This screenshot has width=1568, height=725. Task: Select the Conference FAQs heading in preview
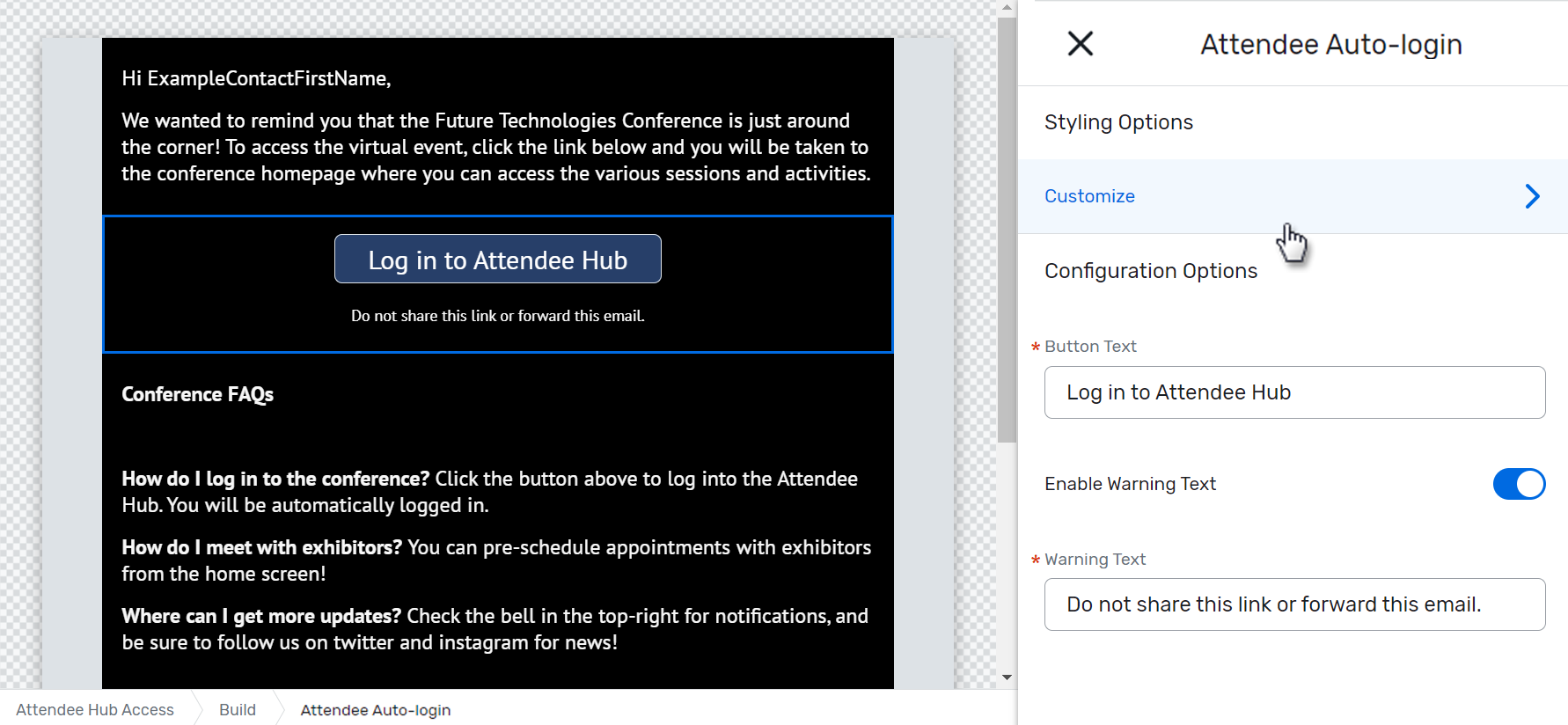pyautogui.click(x=197, y=394)
